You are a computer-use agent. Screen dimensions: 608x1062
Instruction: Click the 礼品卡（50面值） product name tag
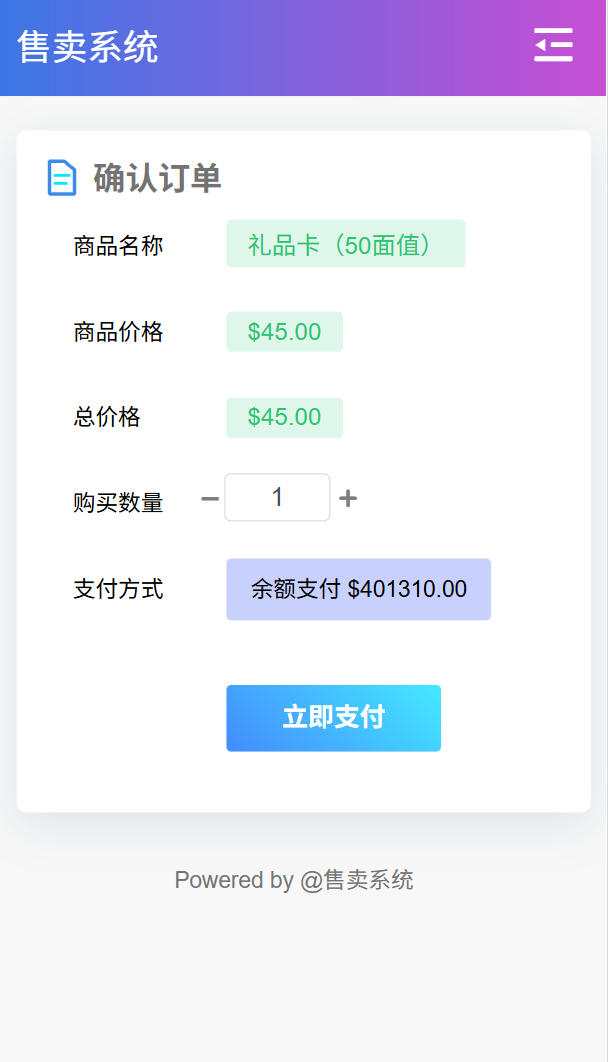coord(345,244)
